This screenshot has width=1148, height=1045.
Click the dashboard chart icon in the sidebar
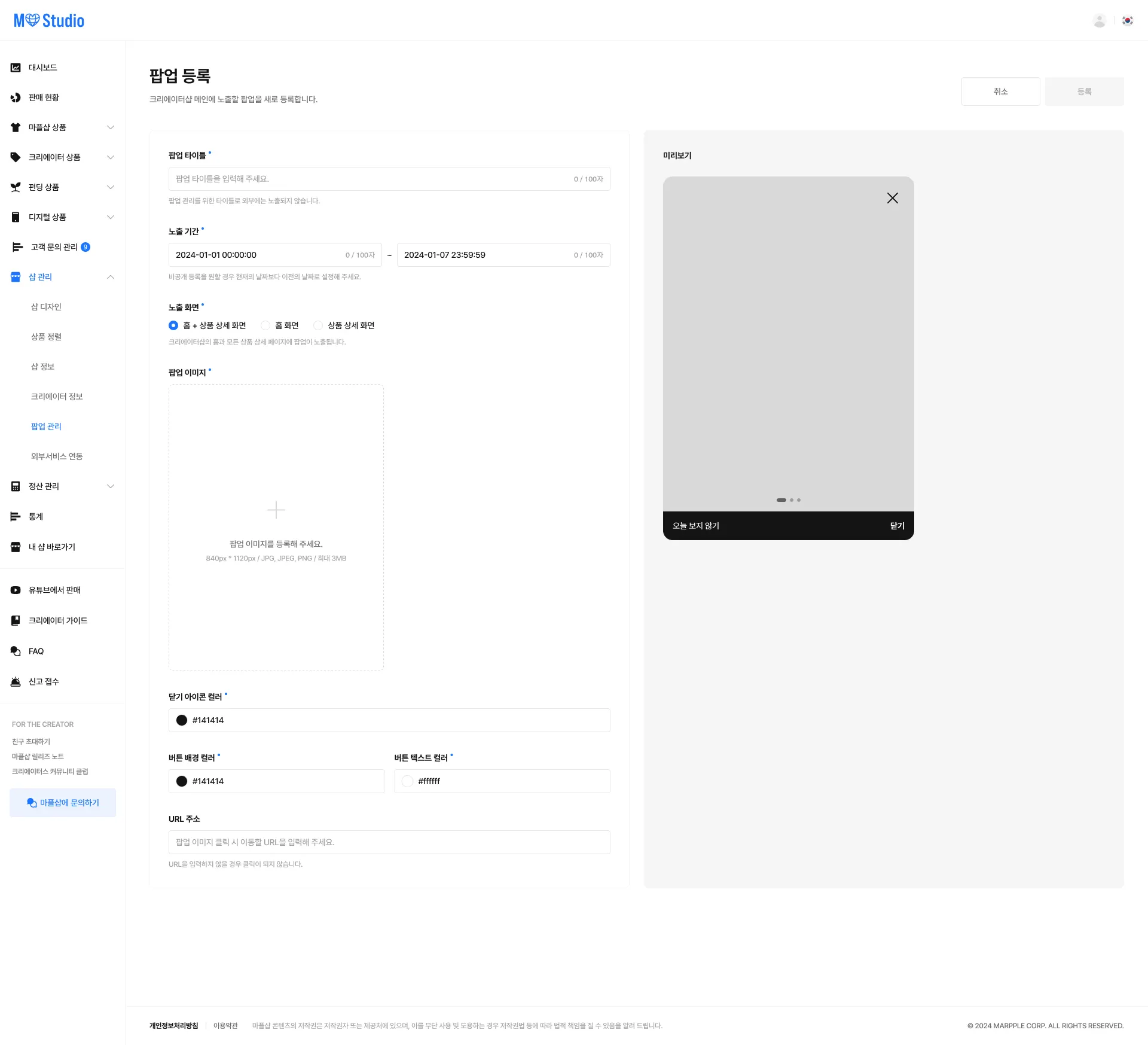[x=16, y=68]
